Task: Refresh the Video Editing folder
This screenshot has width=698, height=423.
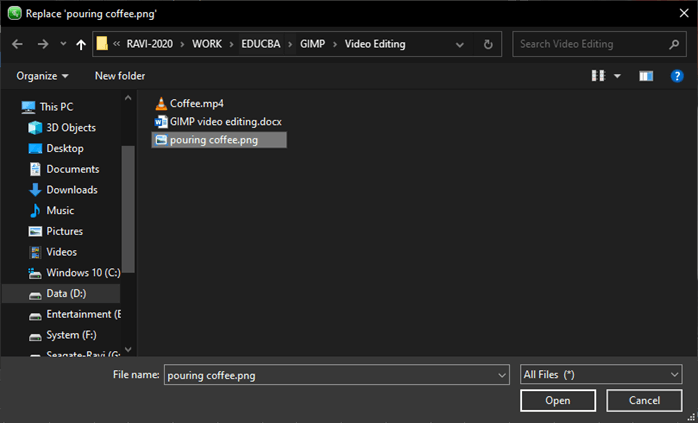Action: (x=488, y=44)
